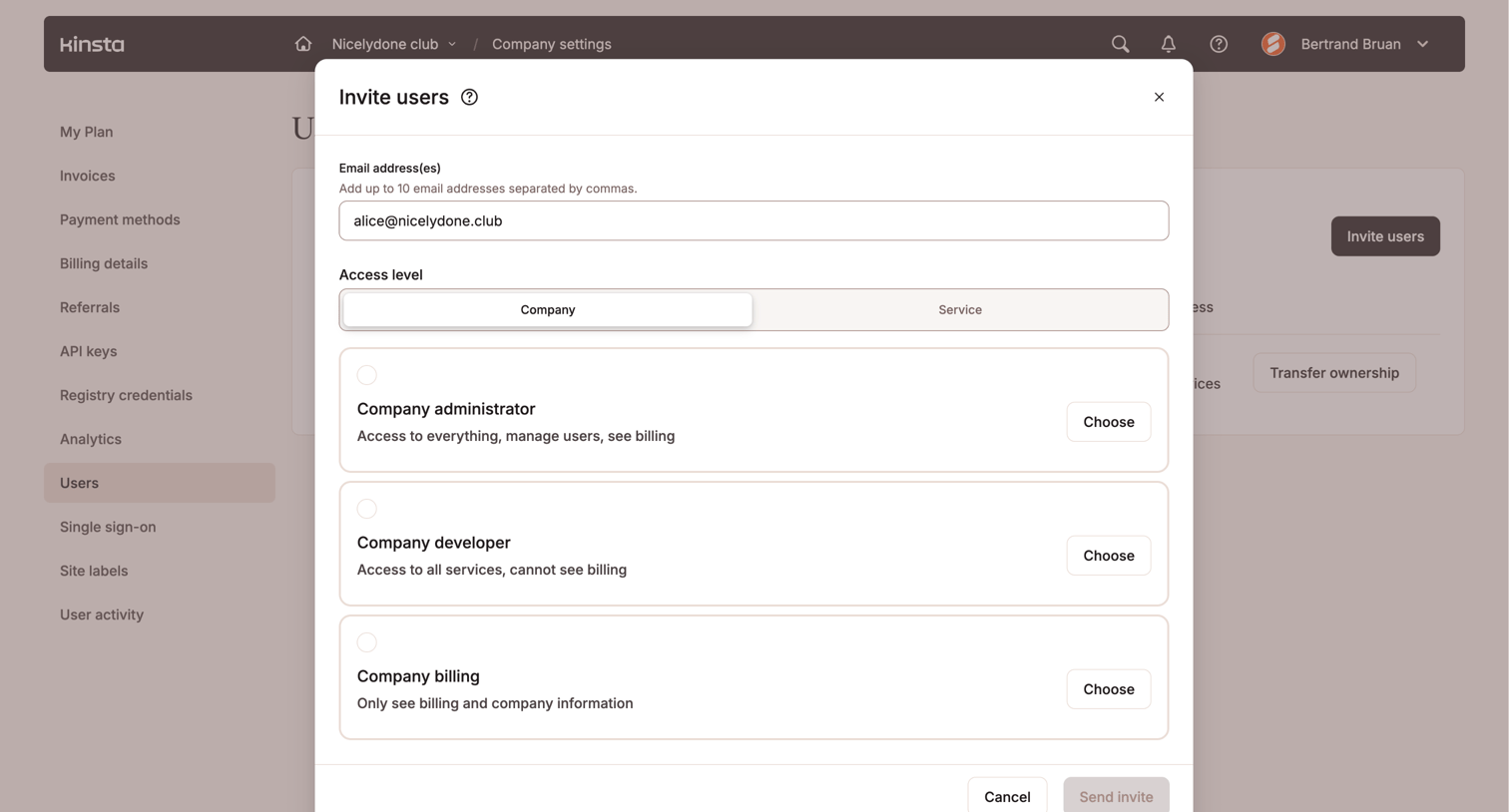
Task: Click the Kinsta logo
Action: [x=92, y=44]
